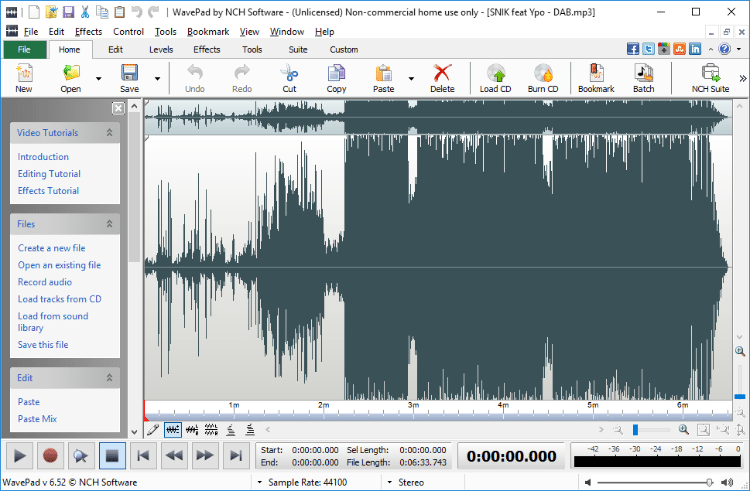The image size is (750, 491).
Task: Open the Control menu
Action: point(128,32)
